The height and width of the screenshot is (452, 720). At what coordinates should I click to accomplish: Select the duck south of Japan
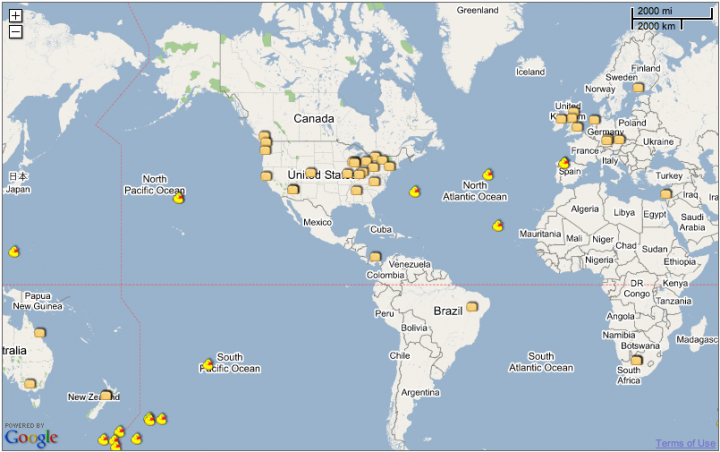(14, 251)
